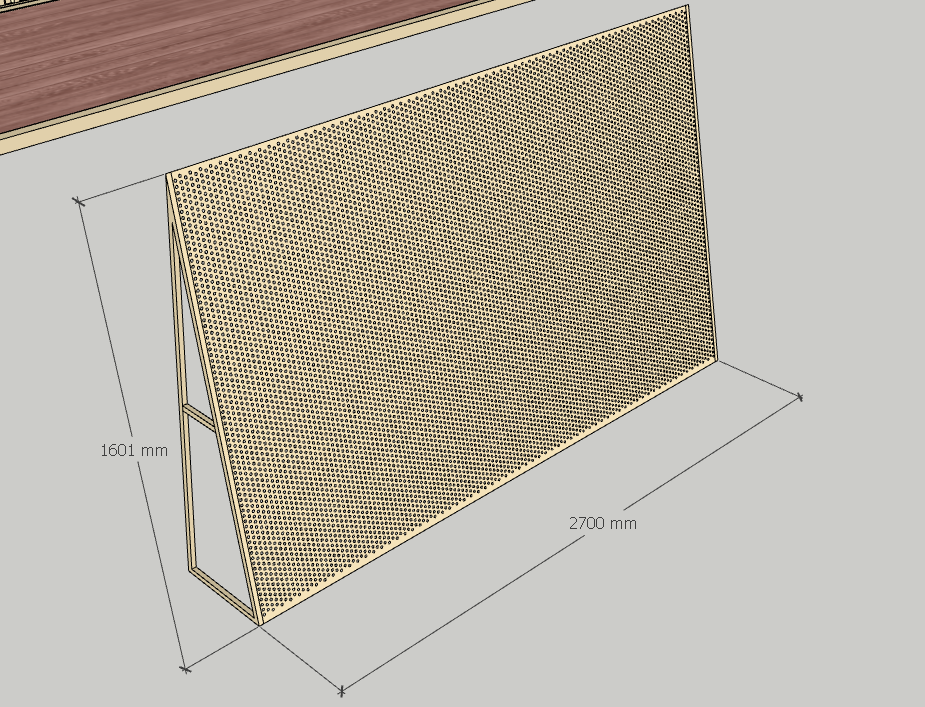Image resolution: width=925 pixels, height=707 pixels.
Task: Click the bottom-right corner of the perforated panel
Action: (x=717, y=360)
